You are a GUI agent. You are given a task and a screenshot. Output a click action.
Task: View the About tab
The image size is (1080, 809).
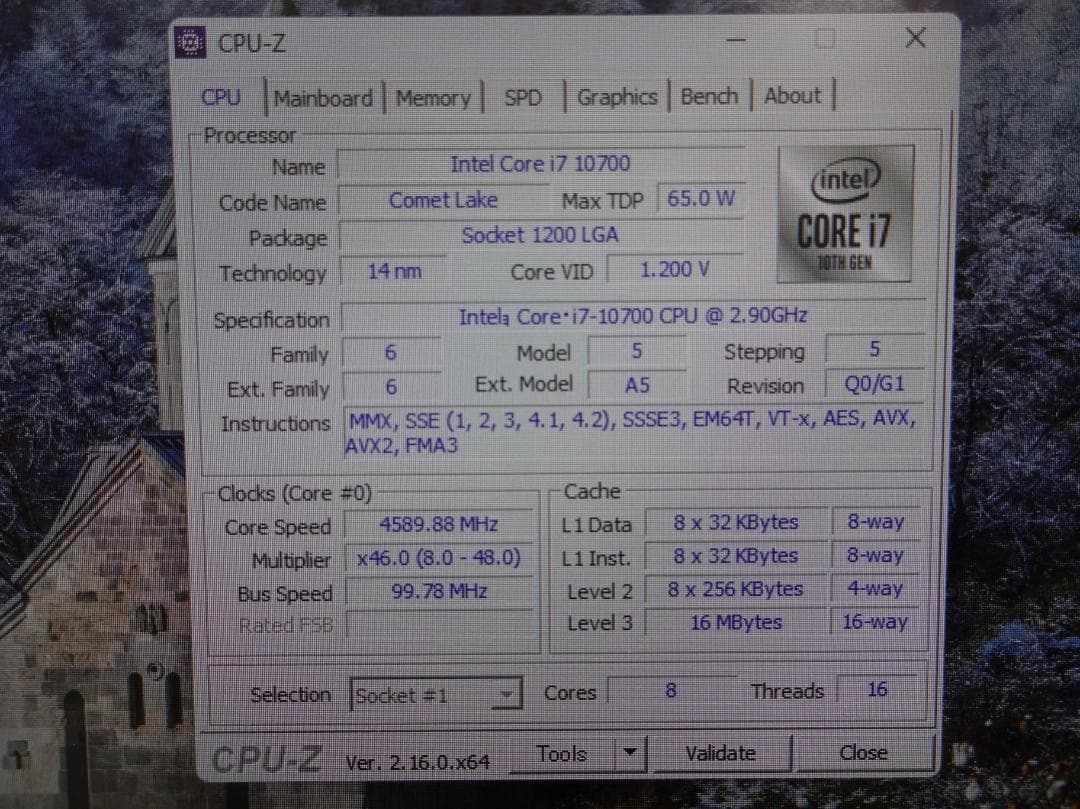tap(791, 95)
